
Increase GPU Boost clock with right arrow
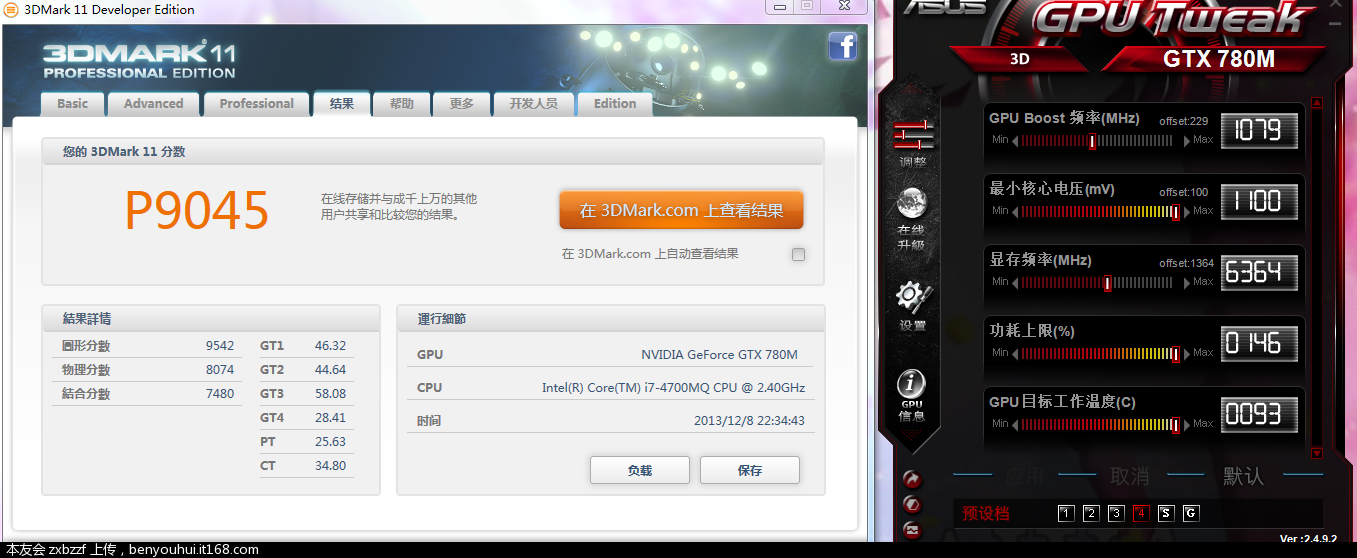click(1187, 141)
